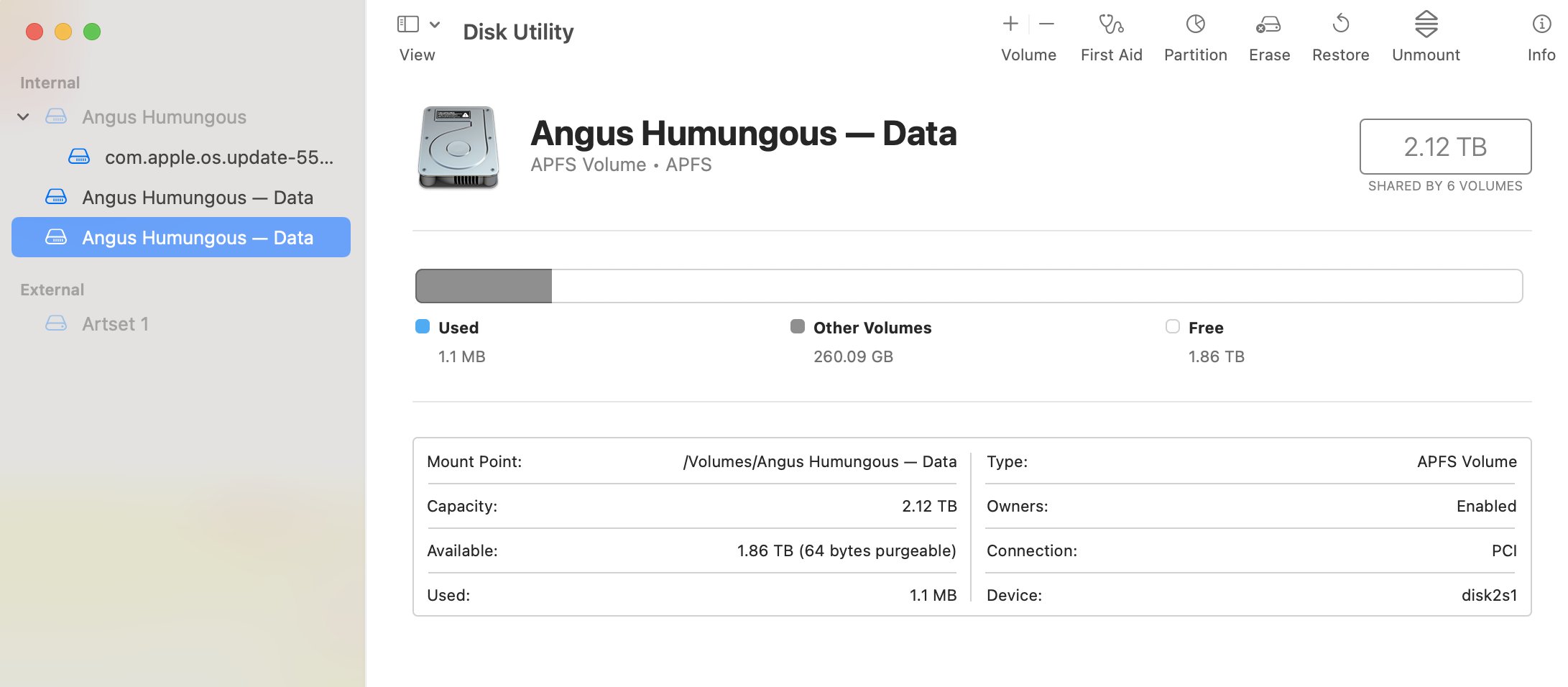Screen dimensions: 1568x687
Task: Click '1.1 MB' in the Used table row
Action: [933, 595]
